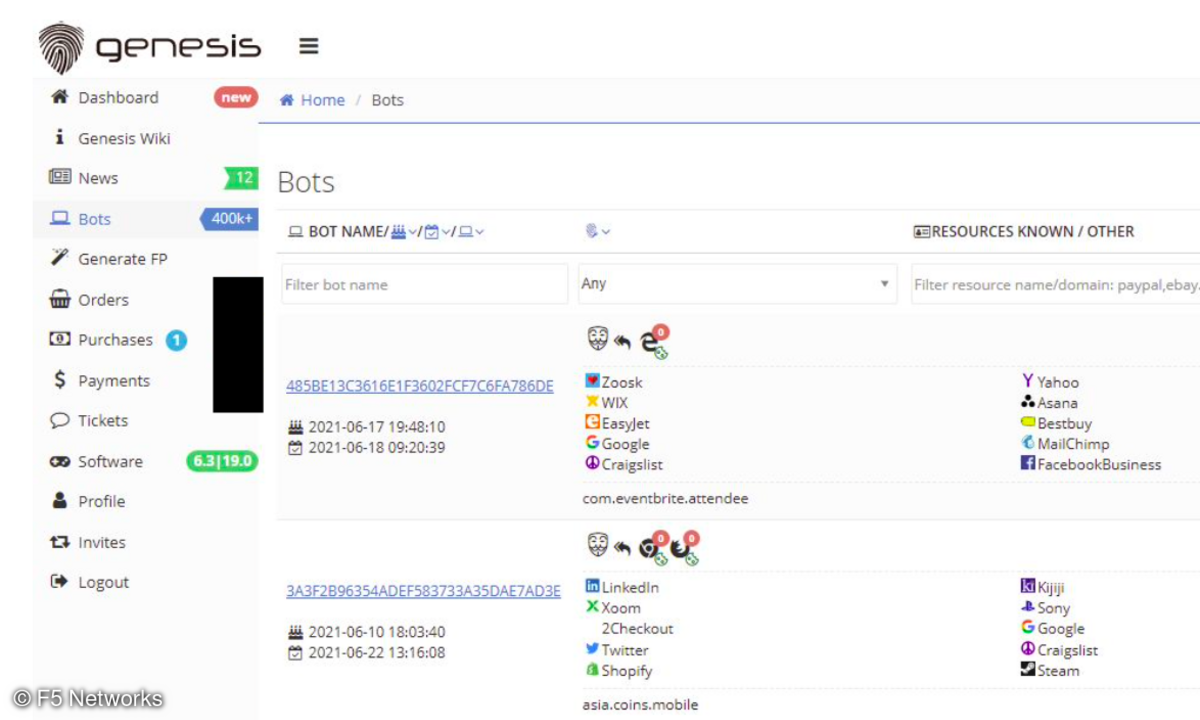Screen dimensions: 1200x720
Task: Click the LinkedIn logo icon
Action: coord(593,586)
